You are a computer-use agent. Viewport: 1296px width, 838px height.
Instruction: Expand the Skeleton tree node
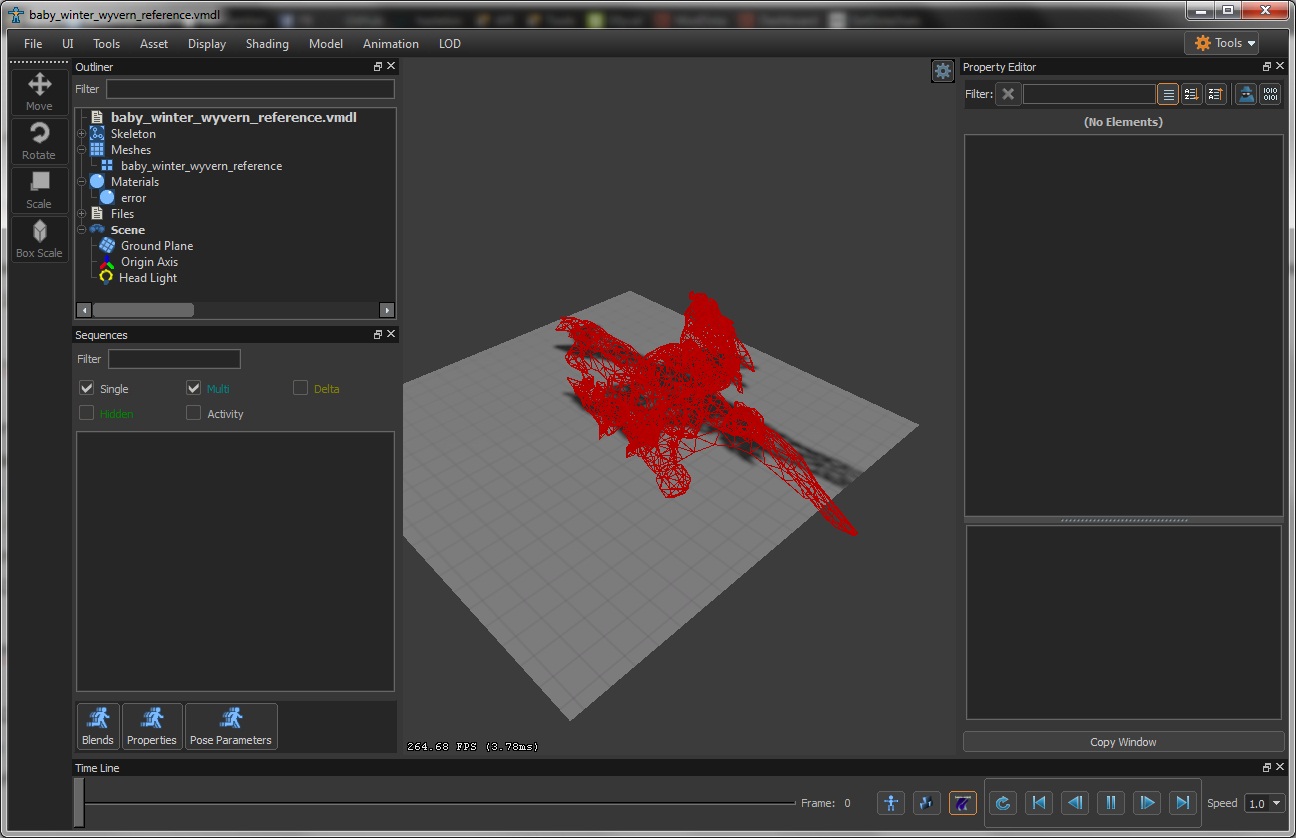pyautogui.click(x=82, y=134)
